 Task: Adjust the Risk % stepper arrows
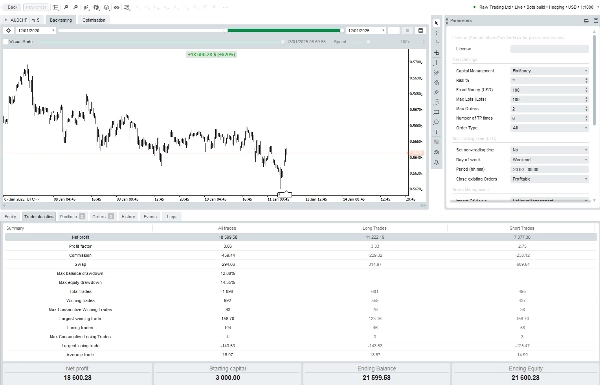(586, 80)
